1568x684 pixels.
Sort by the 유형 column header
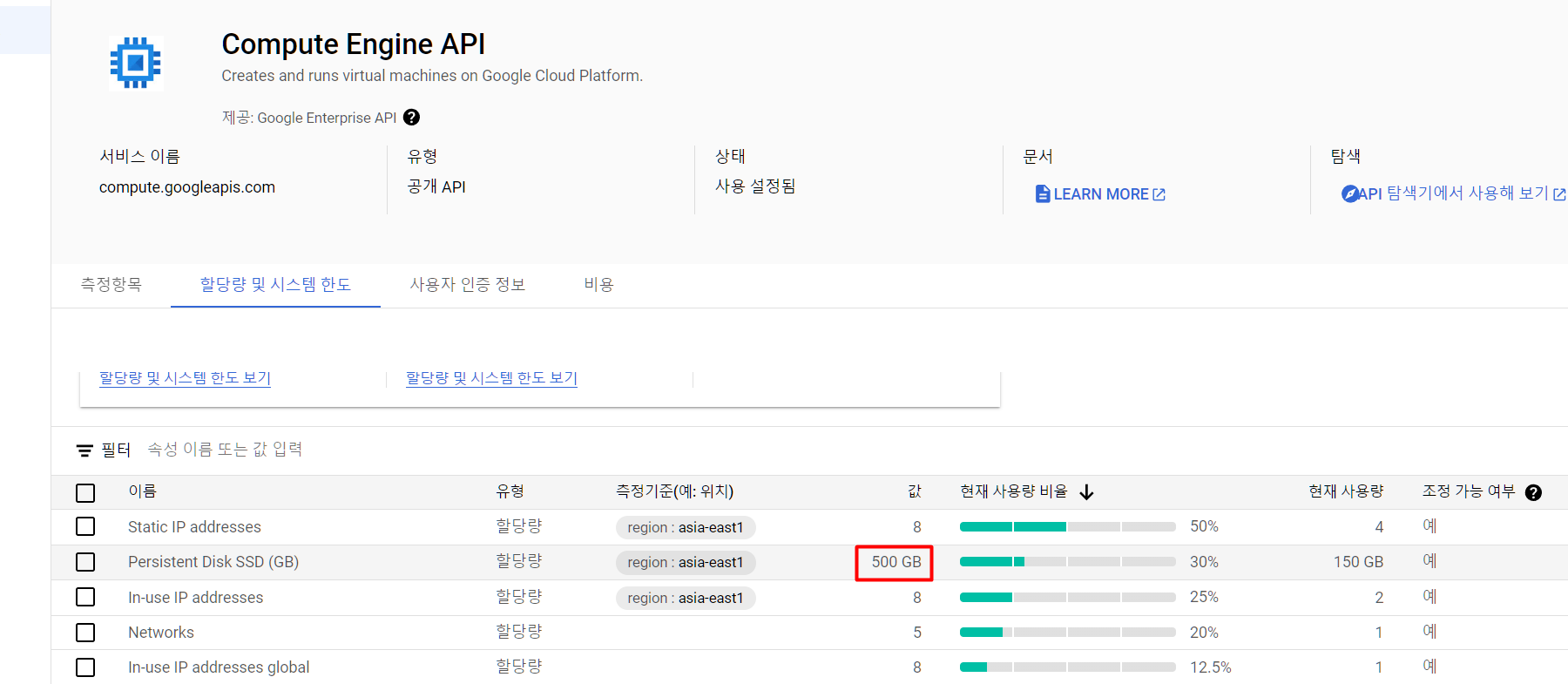pos(510,491)
